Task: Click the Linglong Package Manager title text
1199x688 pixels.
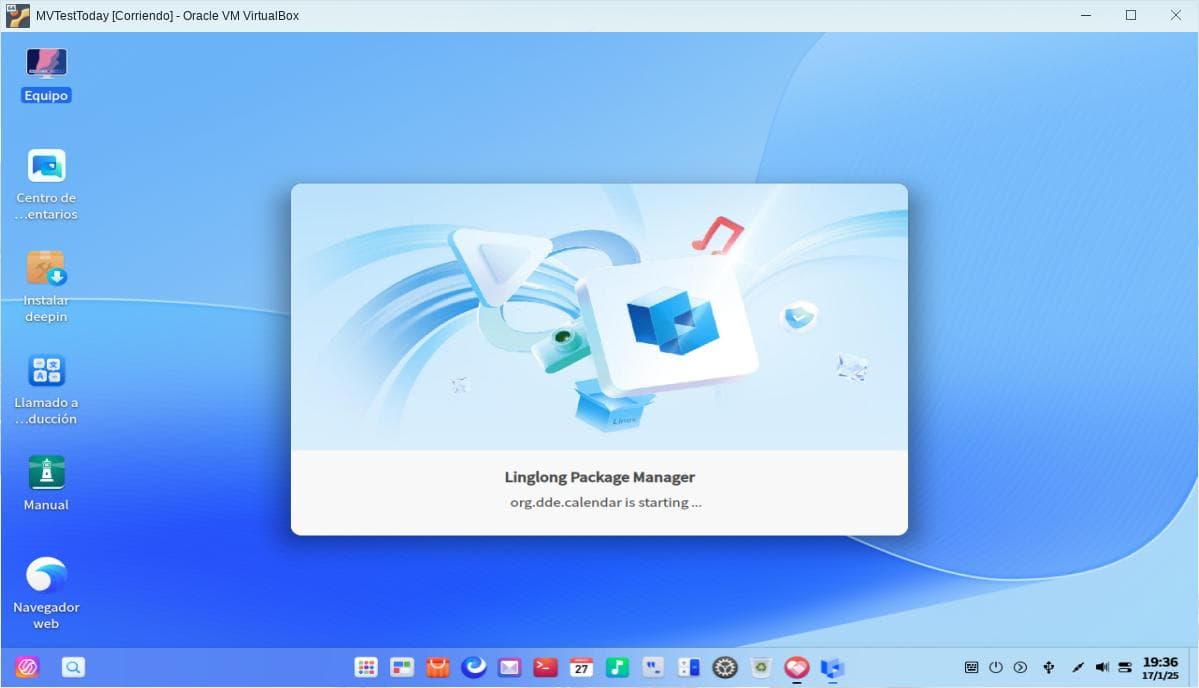Action: point(600,477)
